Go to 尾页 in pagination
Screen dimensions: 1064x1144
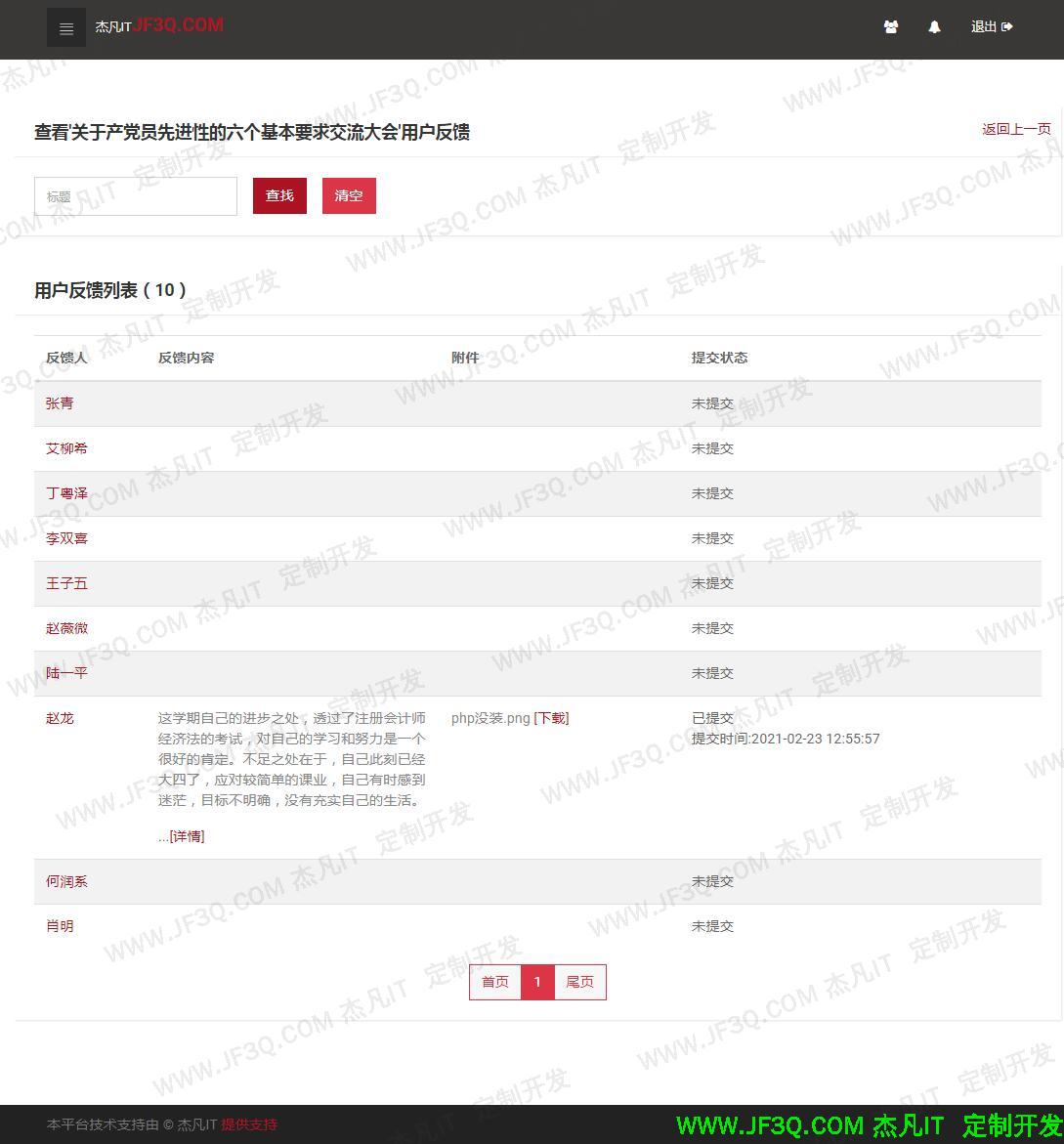coord(579,982)
